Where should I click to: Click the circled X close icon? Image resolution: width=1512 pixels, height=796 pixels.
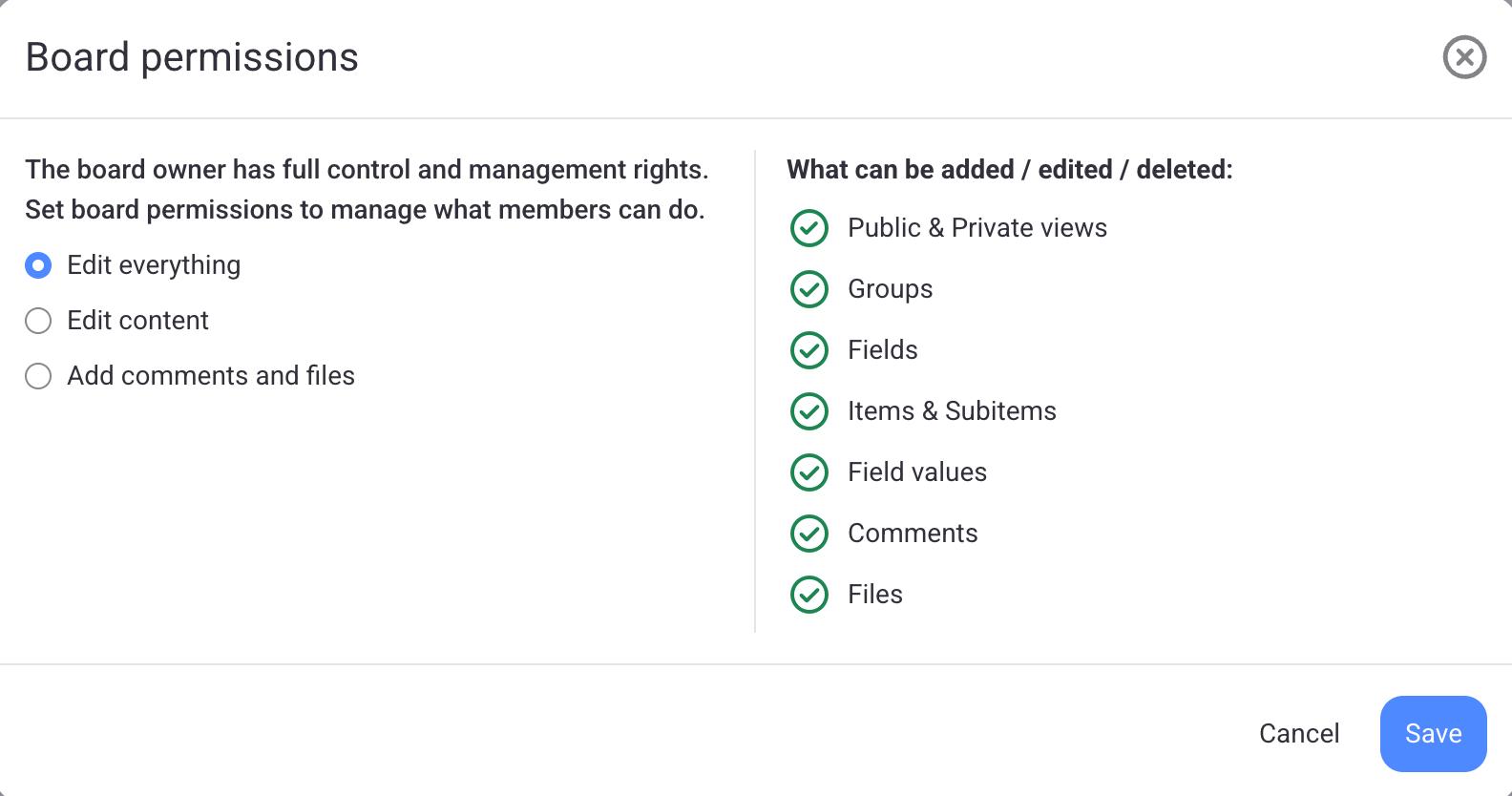coord(1463,57)
